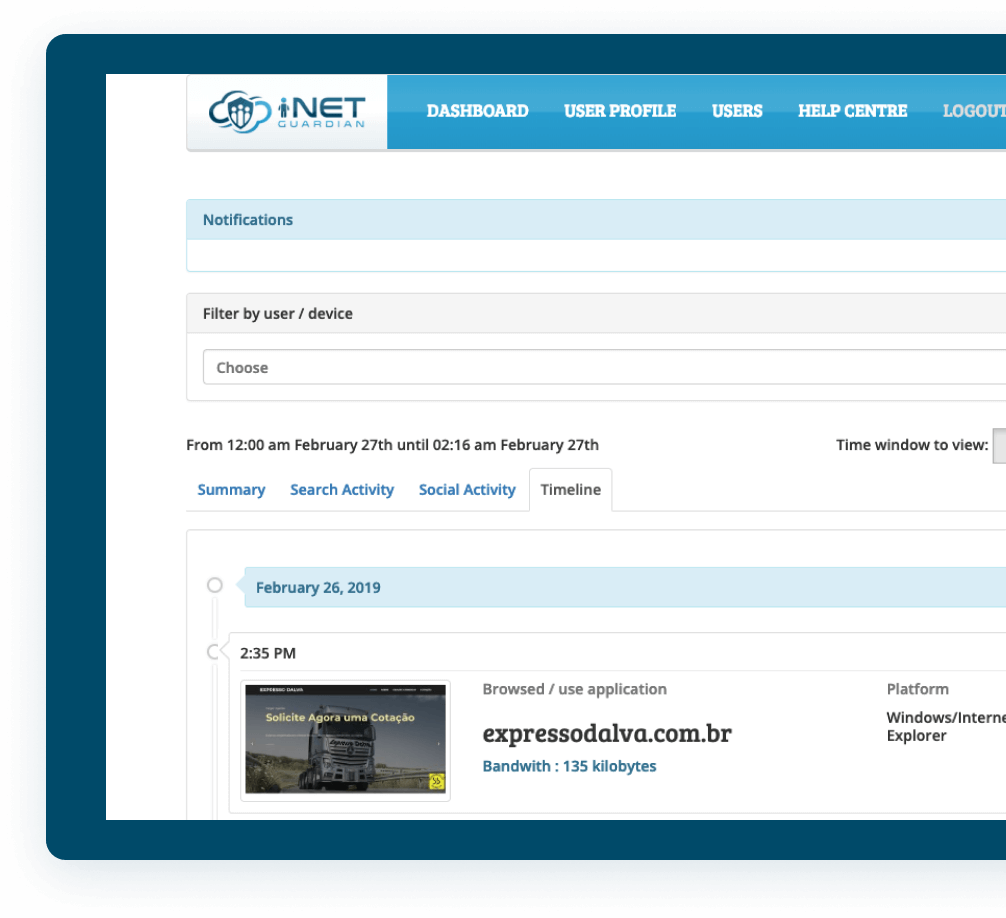
Task: Switch to the Social Activity tab
Action: tap(467, 490)
